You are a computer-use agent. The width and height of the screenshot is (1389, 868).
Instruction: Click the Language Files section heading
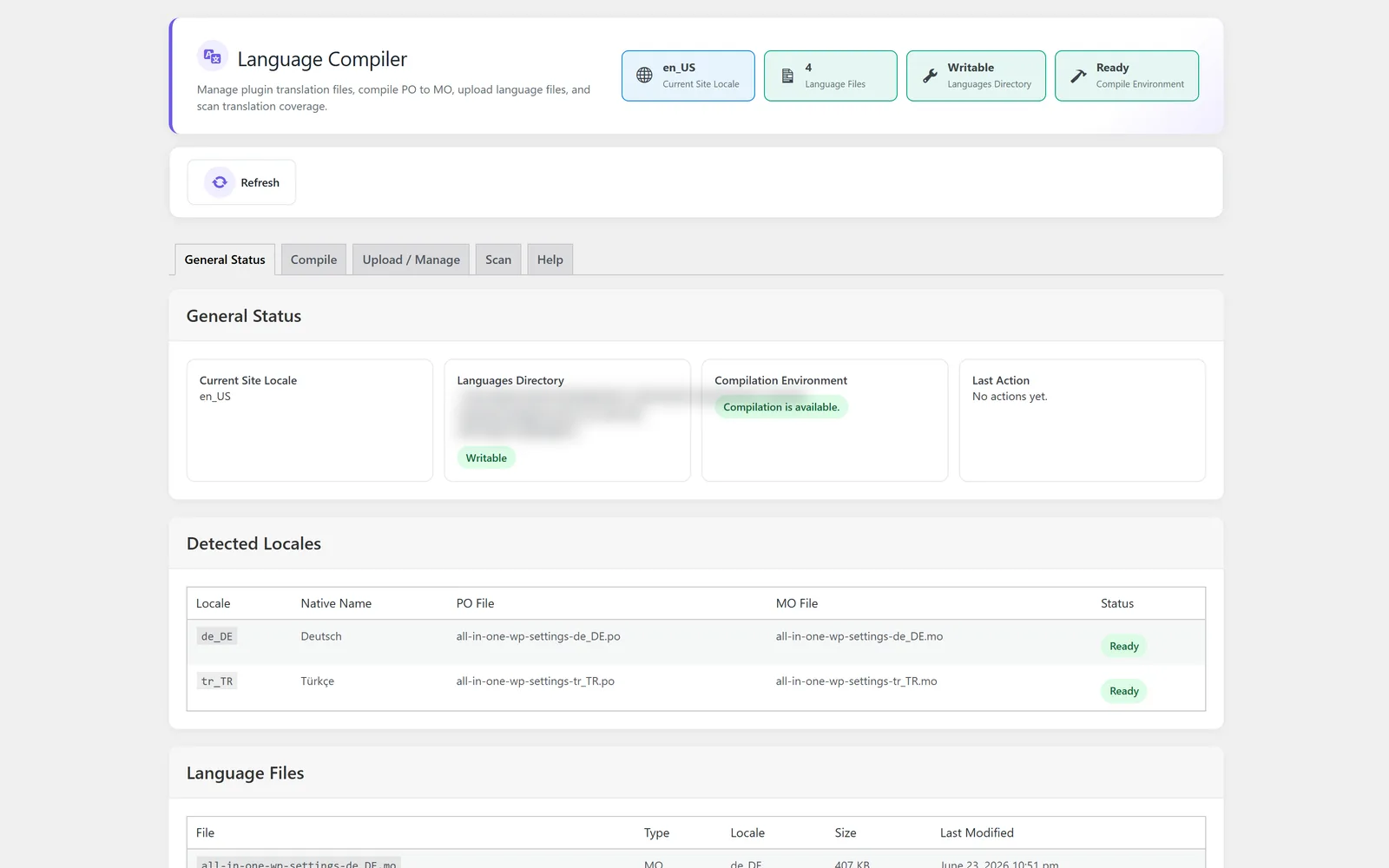pos(245,773)
